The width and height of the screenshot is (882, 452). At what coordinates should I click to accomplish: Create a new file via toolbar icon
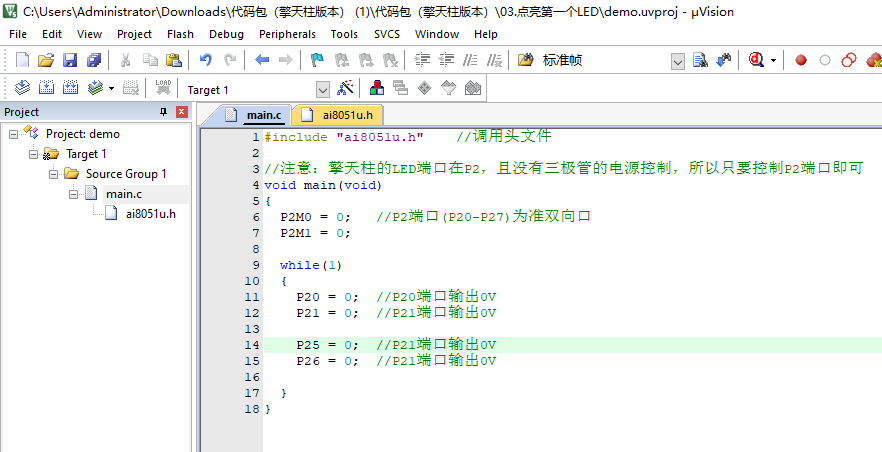[x=22, y=60]
